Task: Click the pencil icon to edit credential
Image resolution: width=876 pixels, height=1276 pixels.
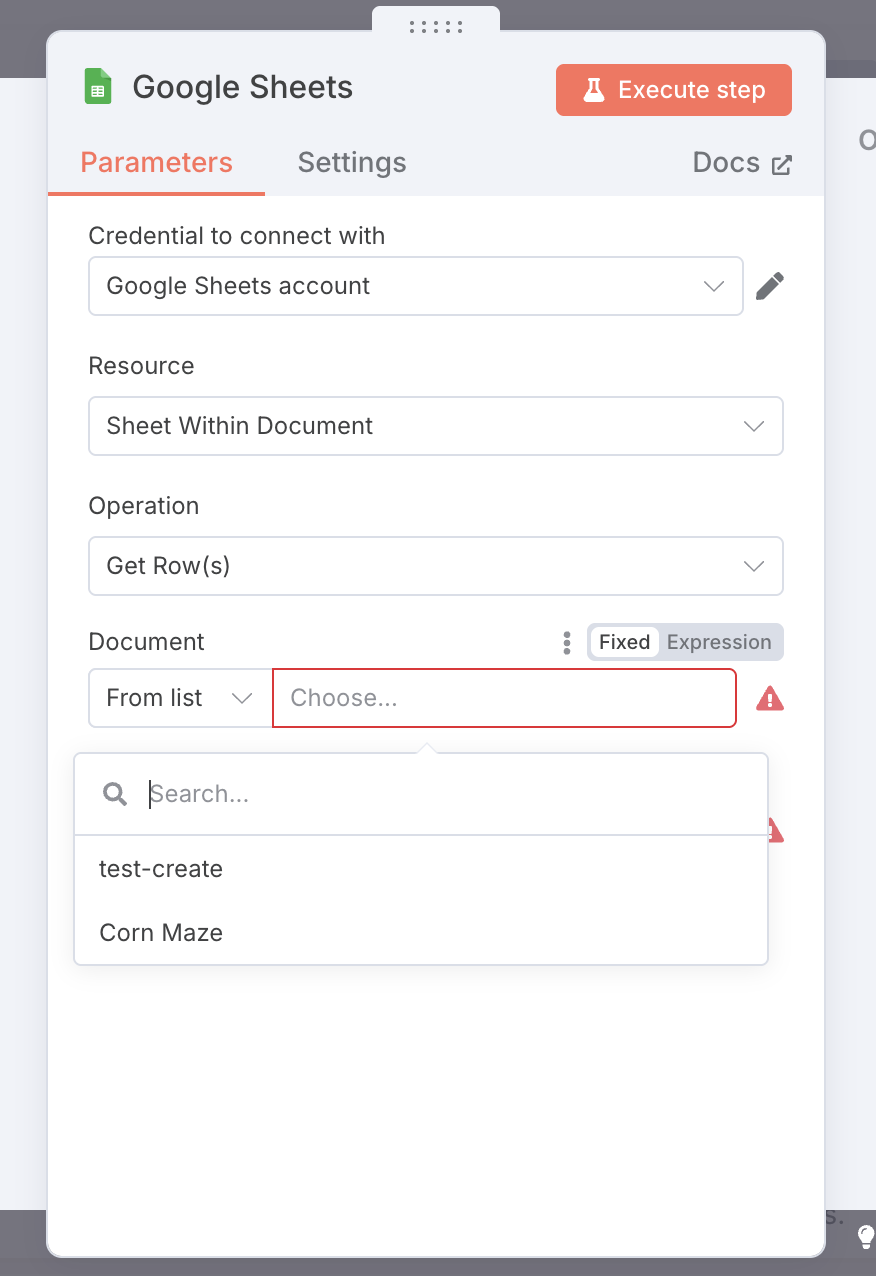Action: (x=769, y=286)
